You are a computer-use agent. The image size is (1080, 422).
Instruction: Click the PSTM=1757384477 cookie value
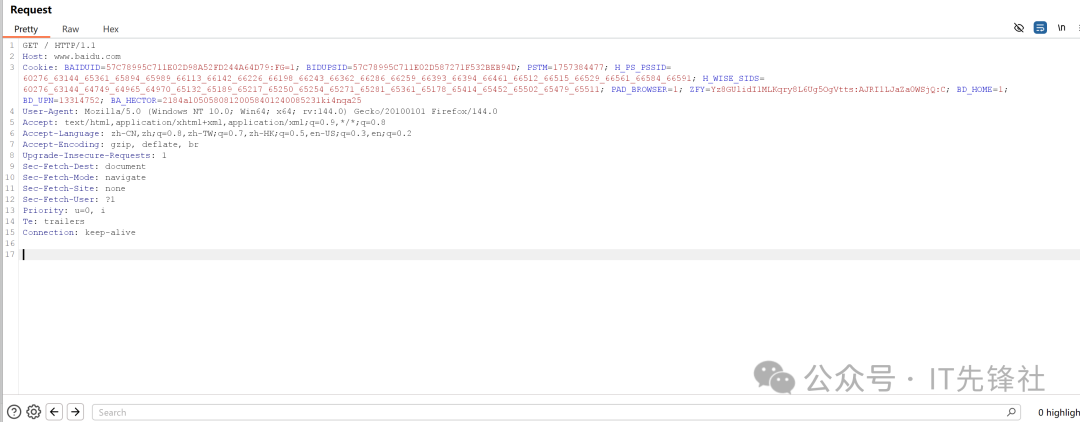[x=566, y=67]
